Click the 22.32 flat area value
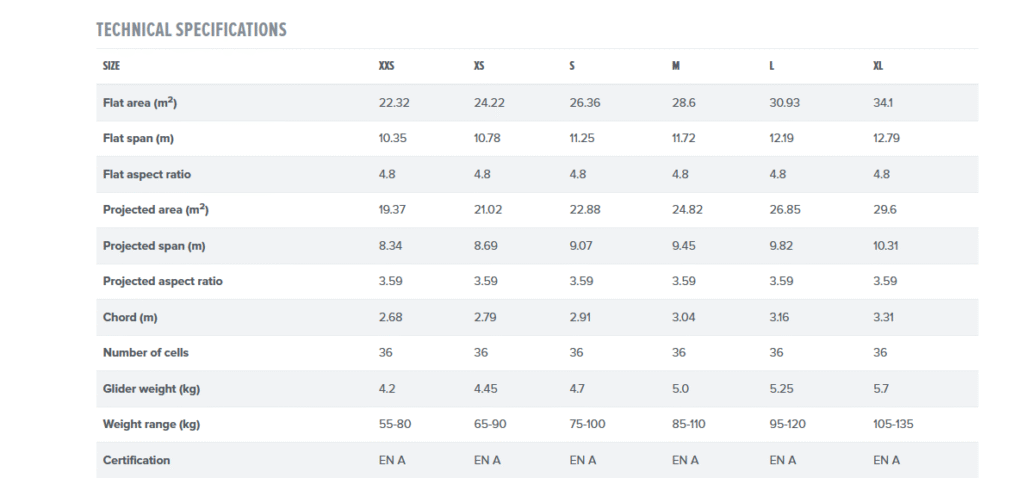The image size is (1024, 478). (x=393, y=103)
